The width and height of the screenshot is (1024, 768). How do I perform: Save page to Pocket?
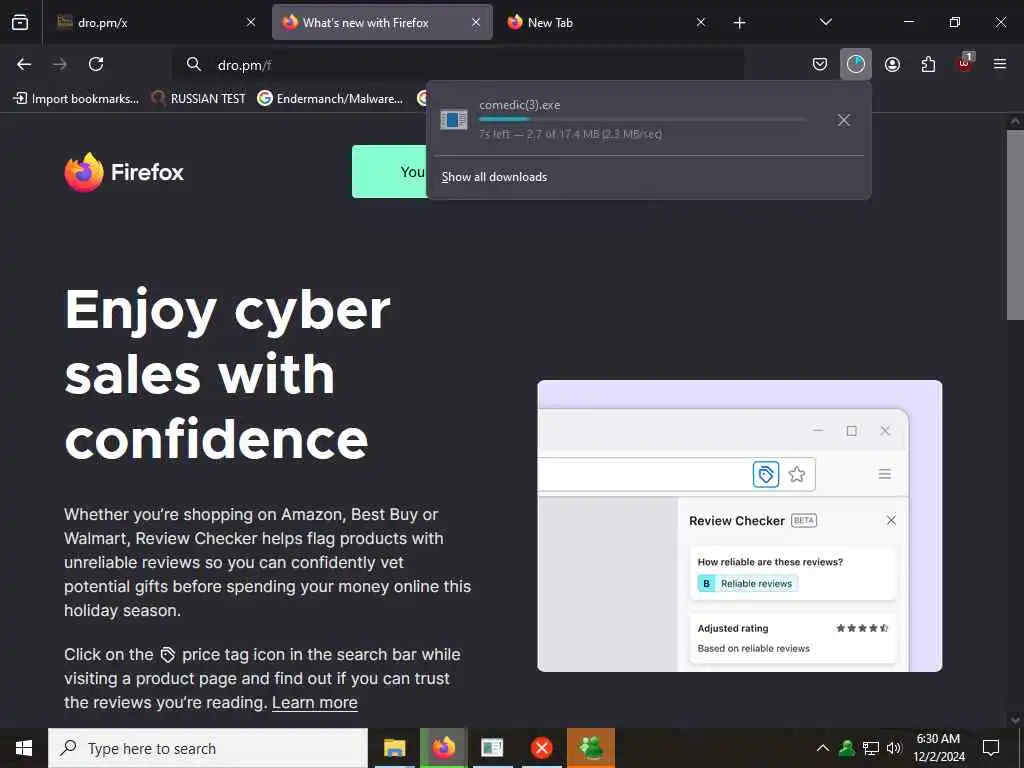(820, 64)
